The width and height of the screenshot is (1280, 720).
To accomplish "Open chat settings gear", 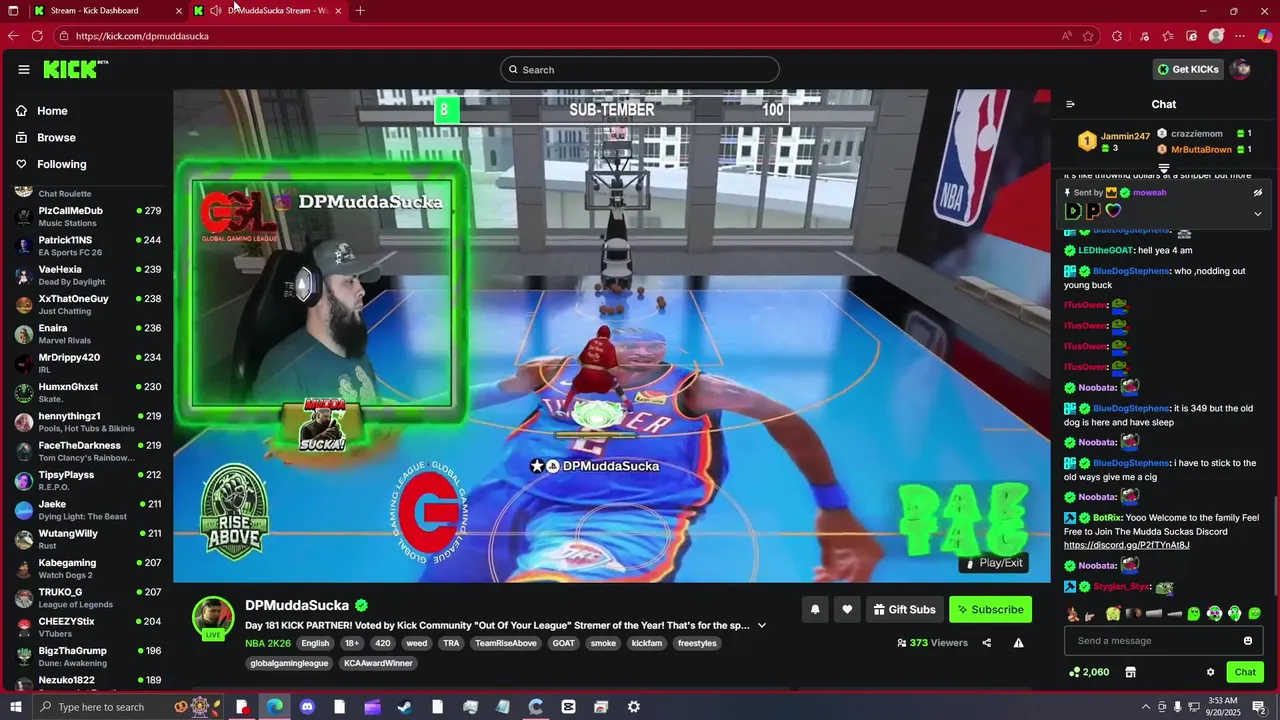I will tap(1210, 672).
